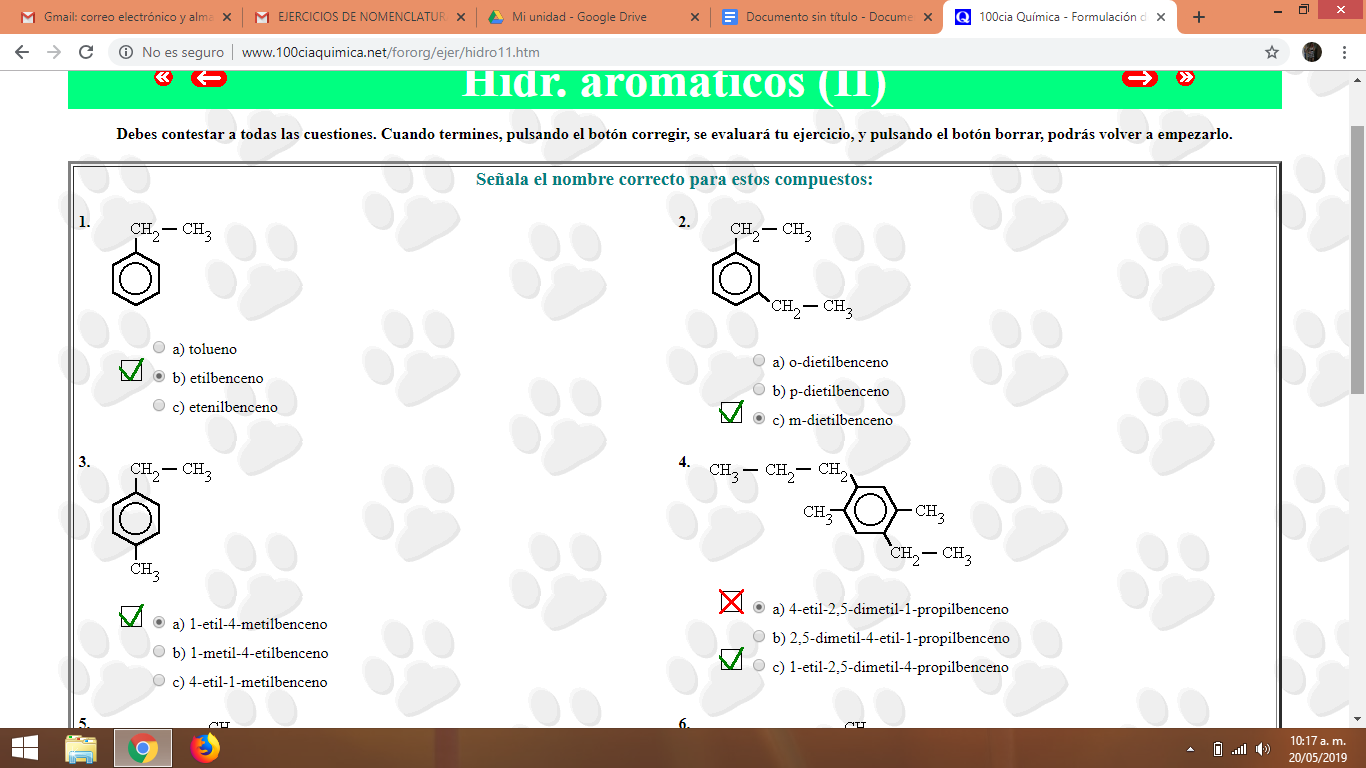Select option a) 1-etil-4-metilbenceno
This screenshot has width=1366, height=768.
coord(159,623)
